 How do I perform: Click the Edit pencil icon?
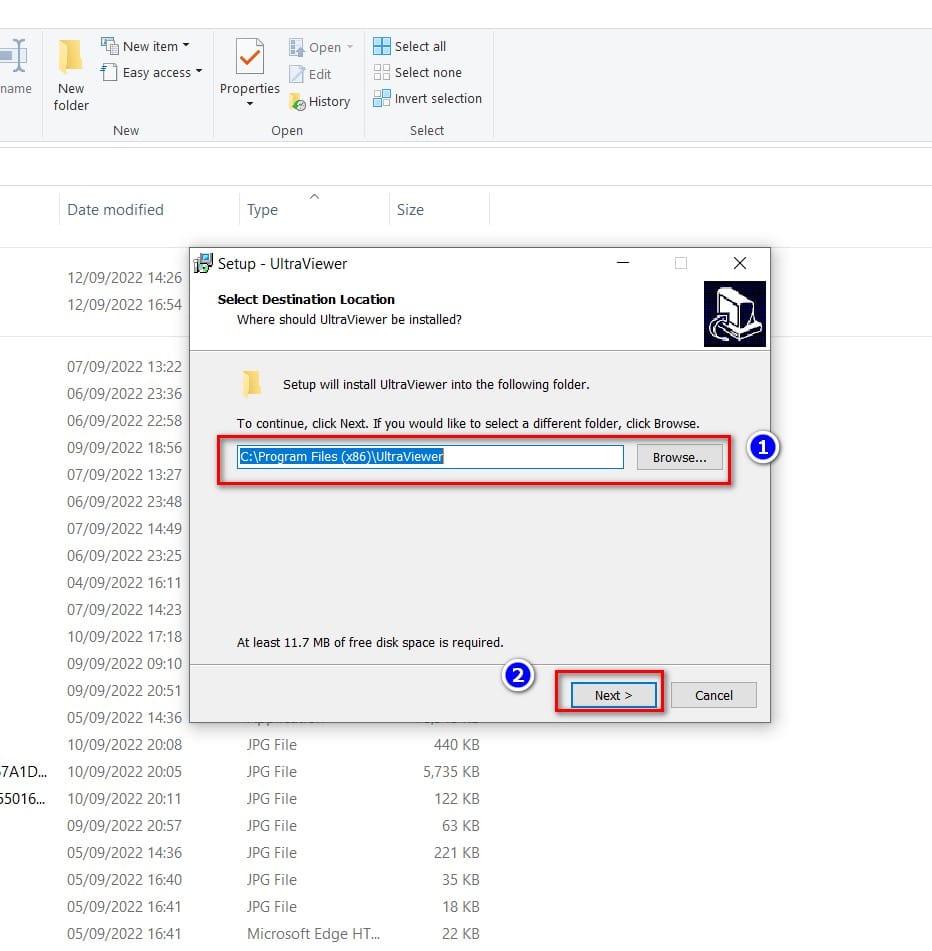297,74
